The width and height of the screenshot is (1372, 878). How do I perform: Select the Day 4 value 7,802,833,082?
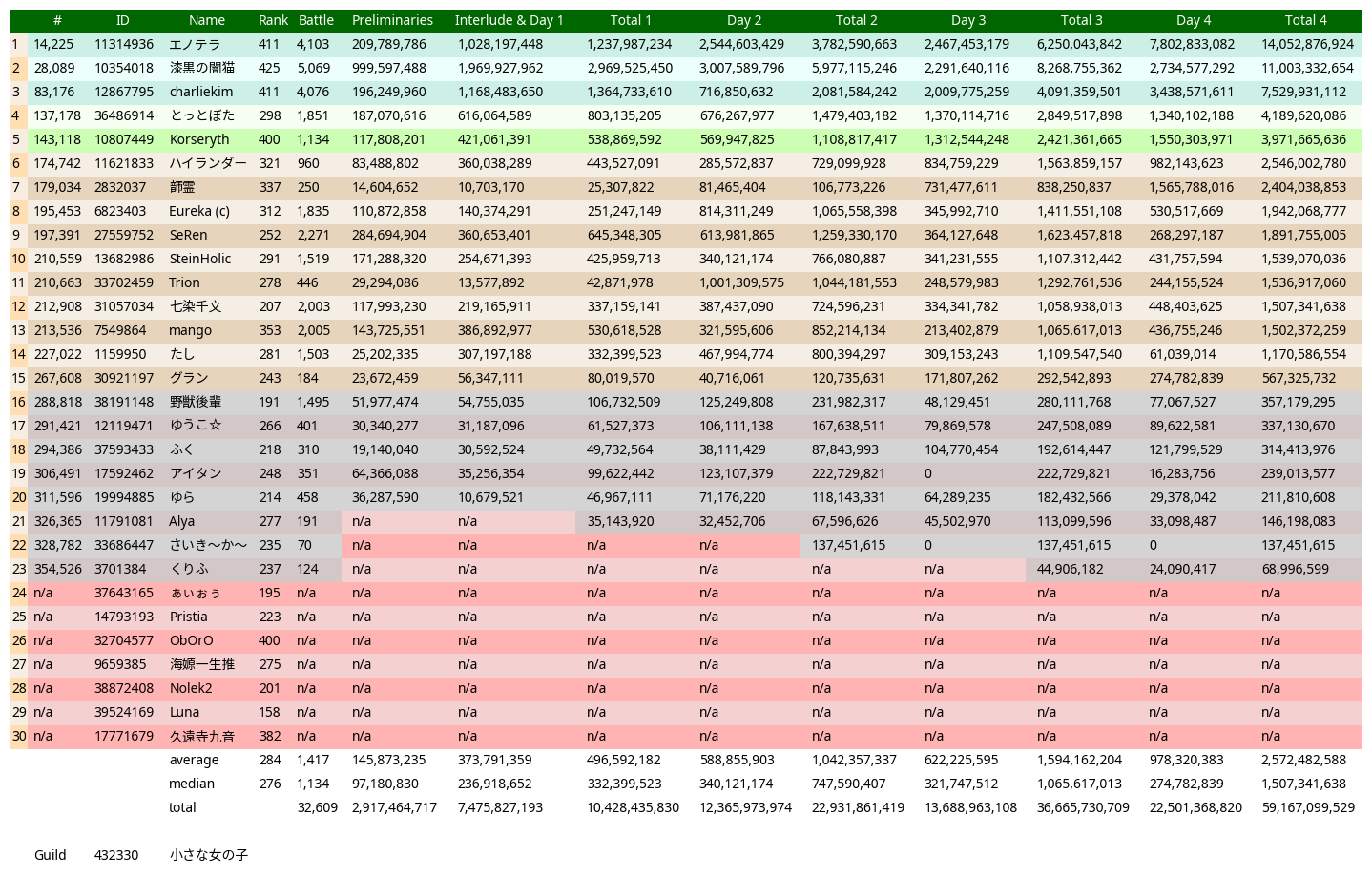[x=1192, y=44]
